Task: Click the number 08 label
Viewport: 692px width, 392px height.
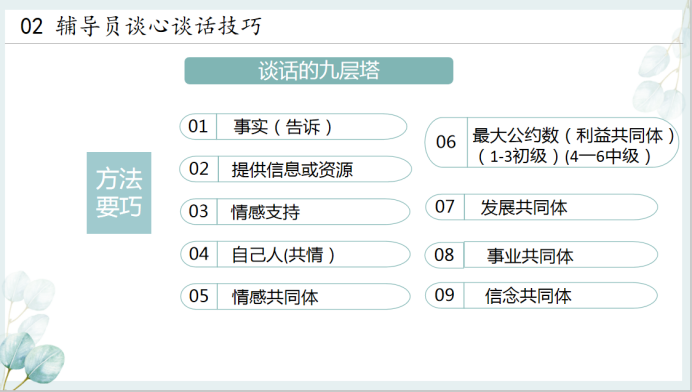Action: point(444,255)
